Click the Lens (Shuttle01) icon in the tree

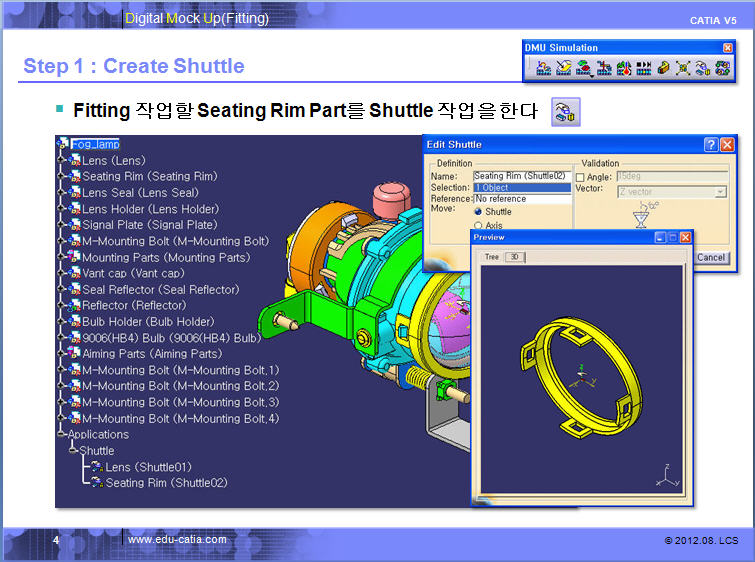[x=97, y=467]
